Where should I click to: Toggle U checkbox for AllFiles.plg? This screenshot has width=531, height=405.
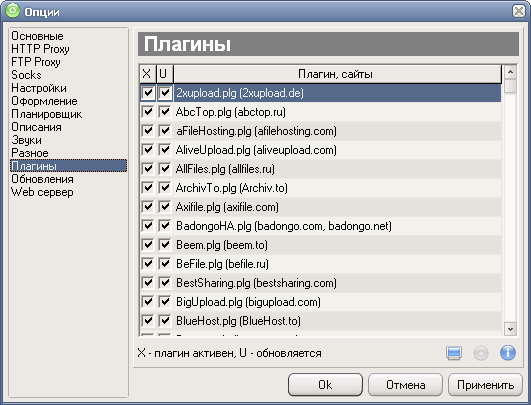pos(165,169)
